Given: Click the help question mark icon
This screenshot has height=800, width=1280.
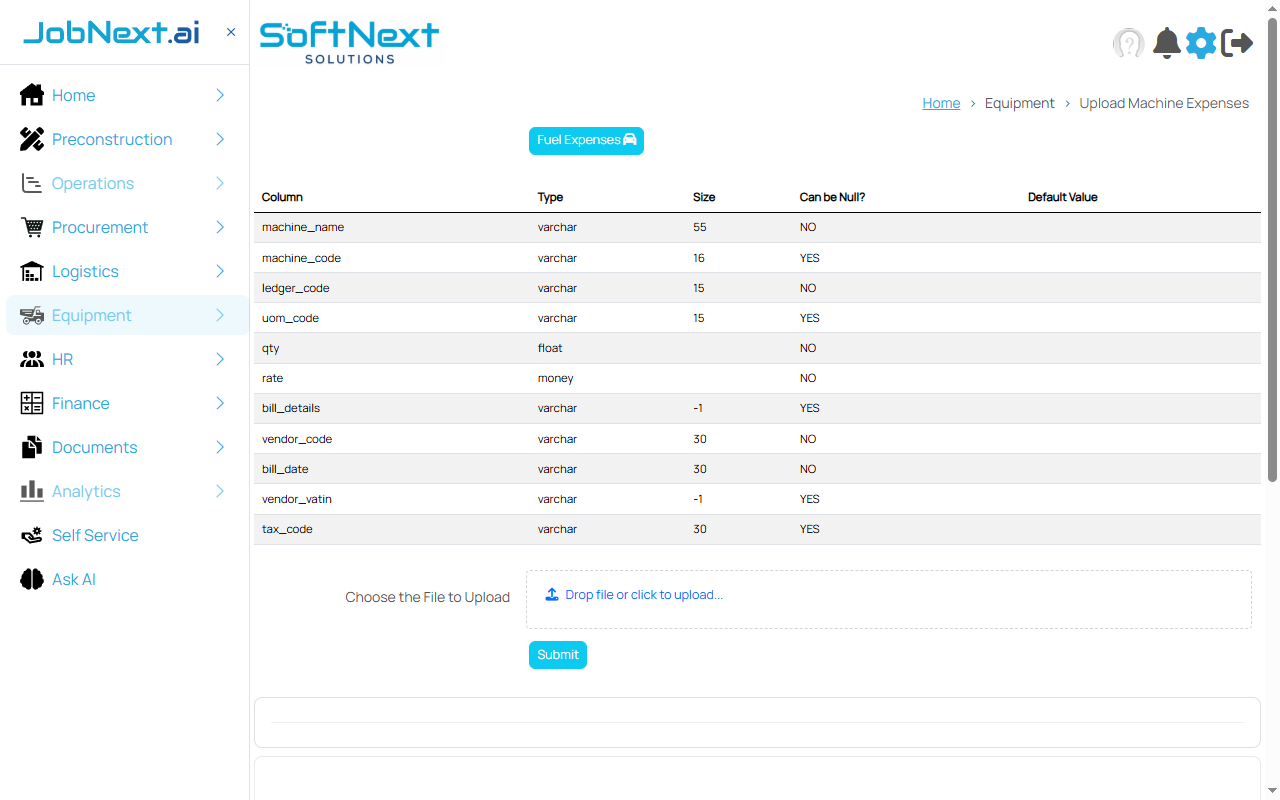Looking at the screenshot, I should tap(1128, 43).
